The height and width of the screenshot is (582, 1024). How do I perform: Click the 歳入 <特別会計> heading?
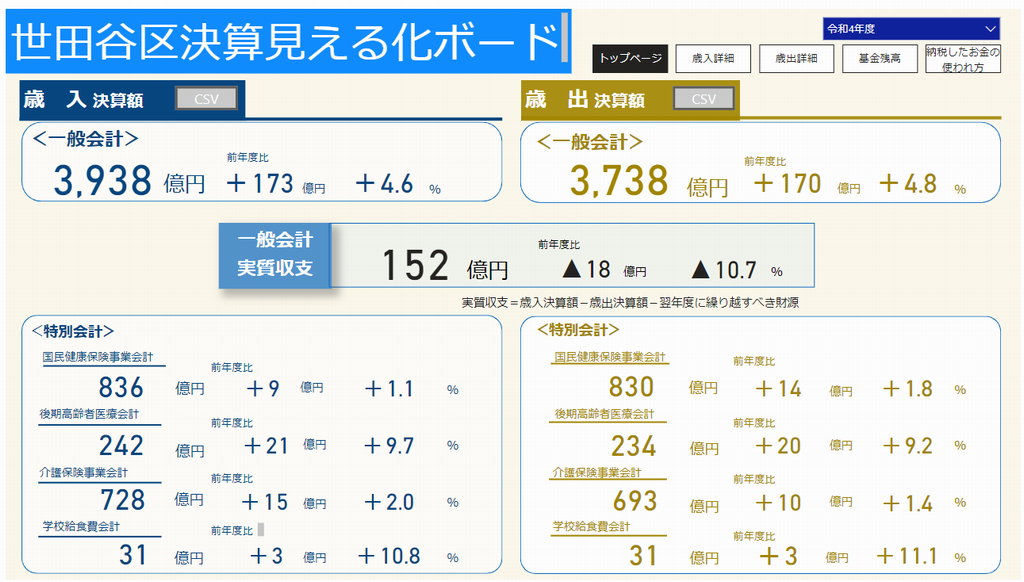(72, 331)
